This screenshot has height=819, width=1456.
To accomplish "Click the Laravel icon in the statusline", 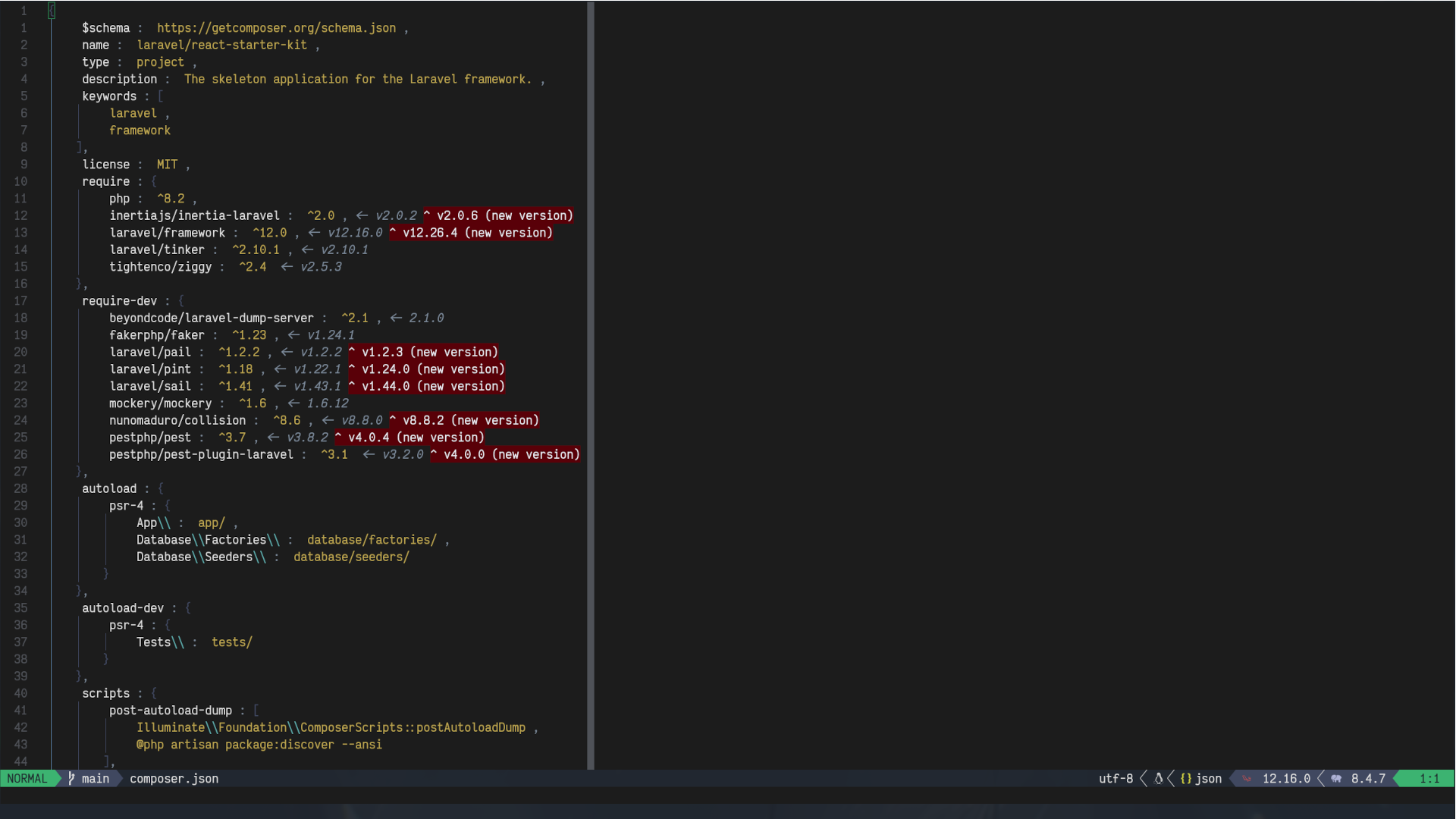I will point(1247,779).
